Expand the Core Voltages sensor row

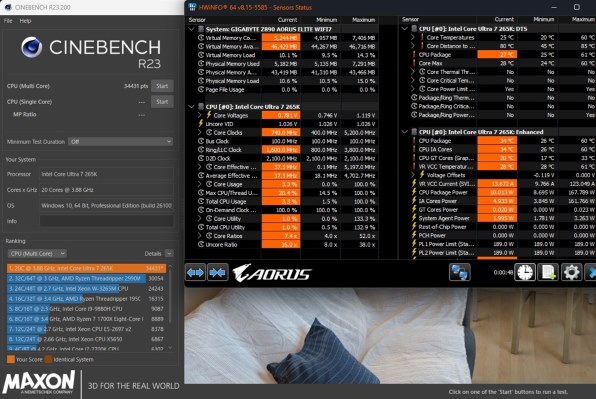coord(200,115)
